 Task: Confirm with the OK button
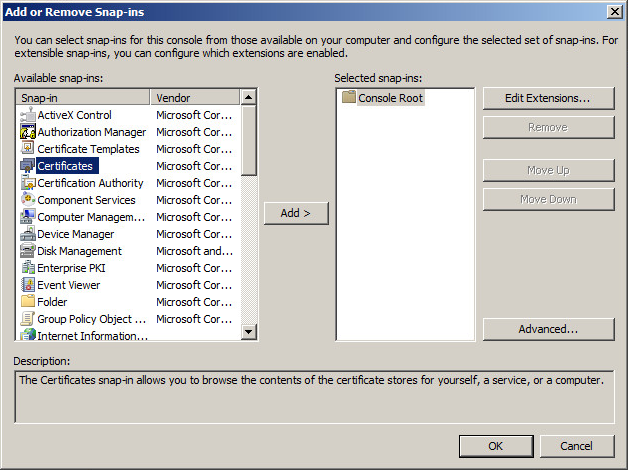click(x=495, y=446)
